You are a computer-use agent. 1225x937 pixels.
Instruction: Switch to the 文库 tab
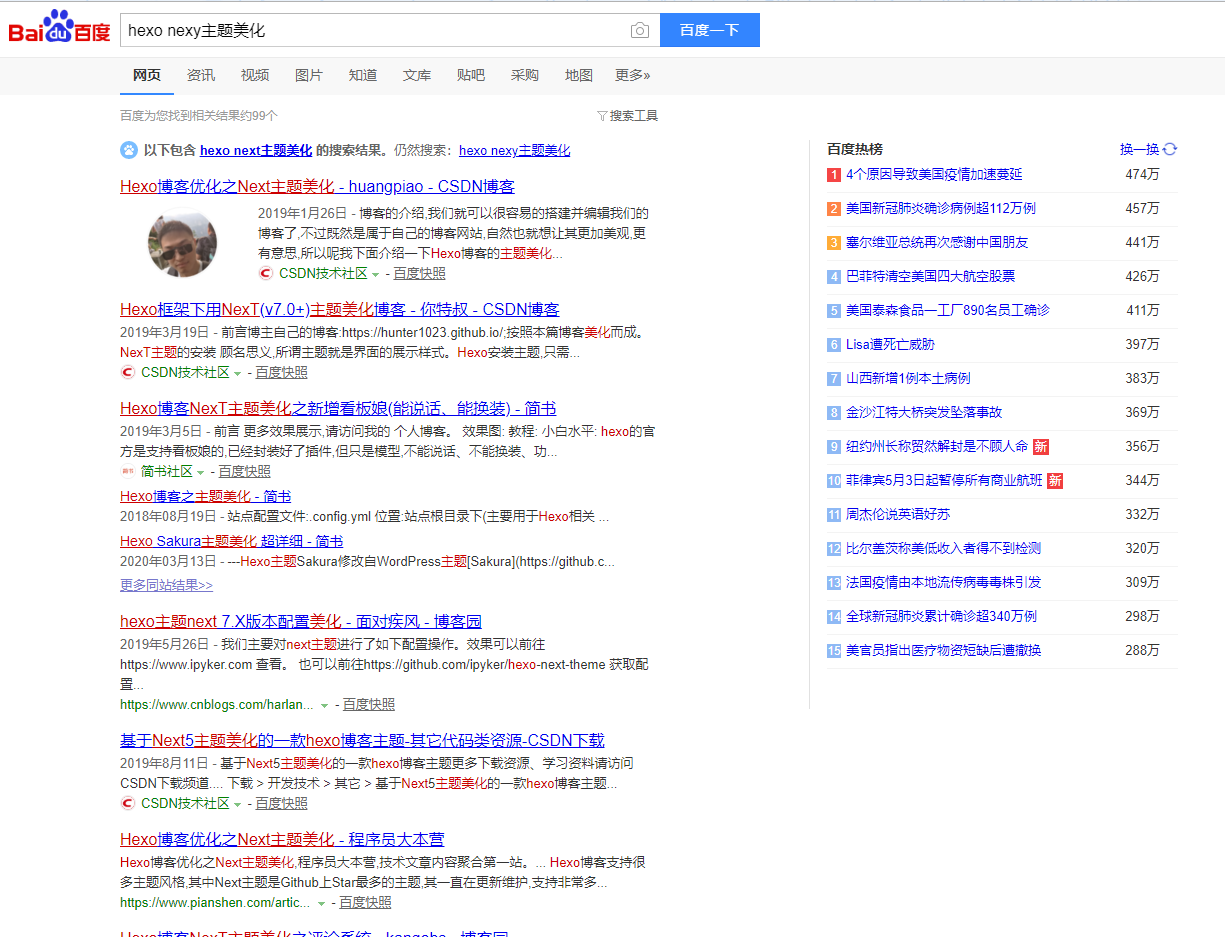(x=417, y=75)
